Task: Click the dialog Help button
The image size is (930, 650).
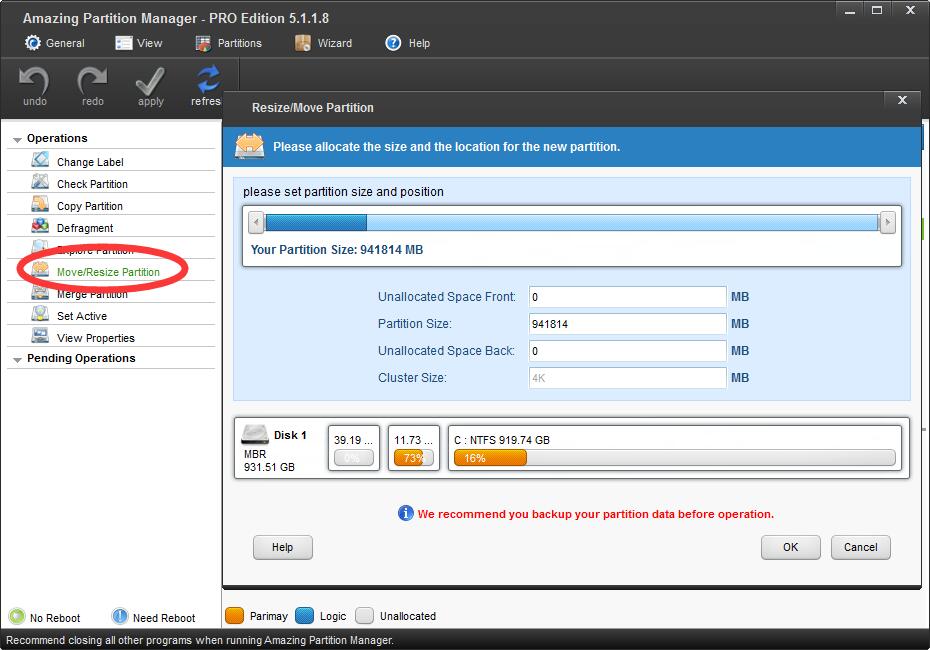Action: [282, 547]
